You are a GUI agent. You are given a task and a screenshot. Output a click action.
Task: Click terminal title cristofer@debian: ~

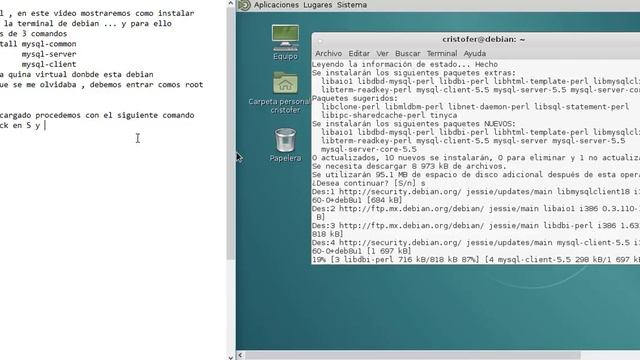pos(483,40)
